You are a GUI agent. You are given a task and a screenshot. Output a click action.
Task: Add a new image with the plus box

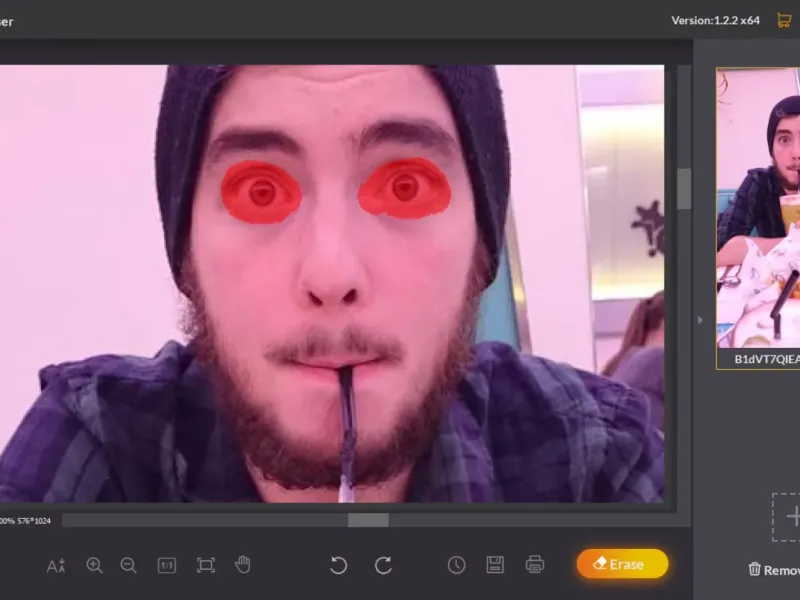[786, 517]
